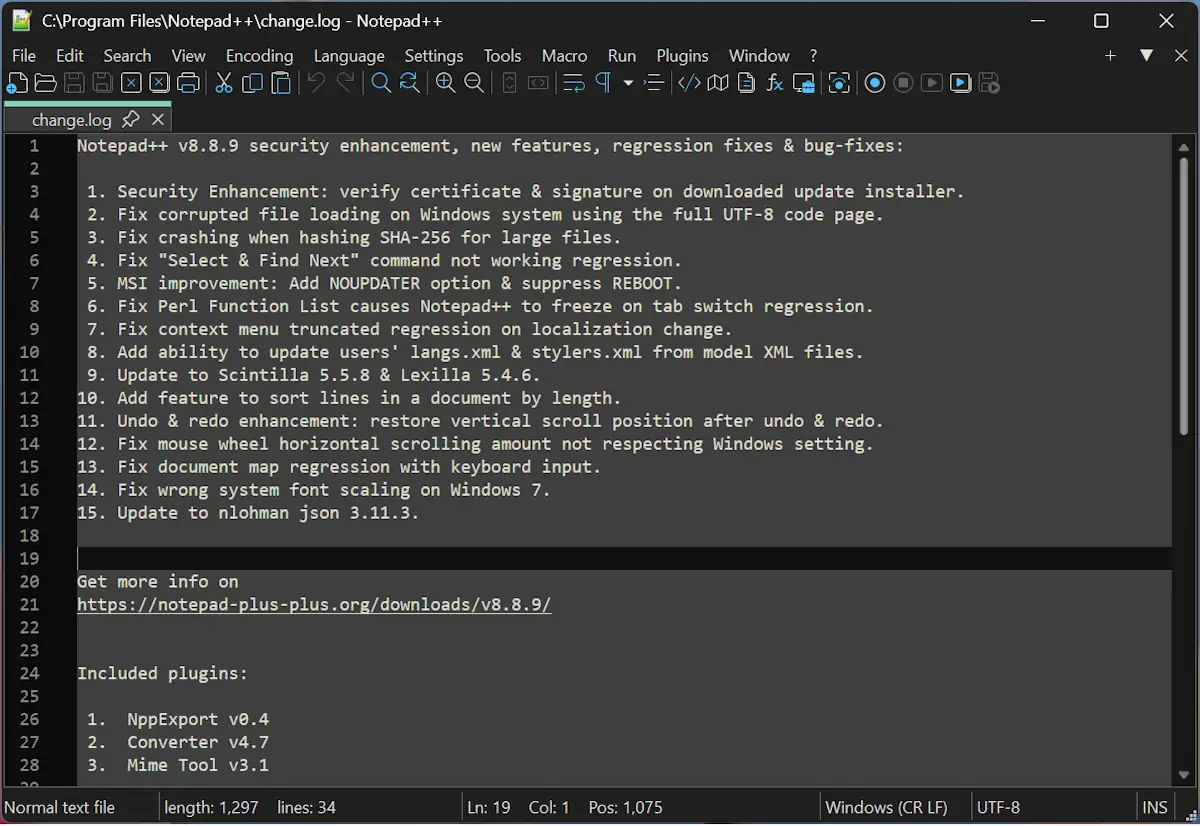
Task: Open the Document Map icon
Action: tap(718, 84)
